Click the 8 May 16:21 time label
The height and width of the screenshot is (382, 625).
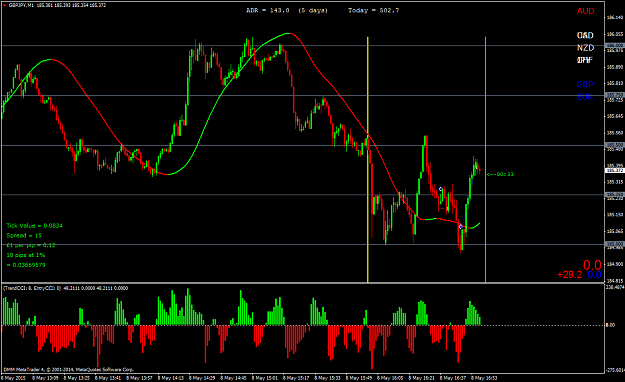pyautogui.click(x=421, y=378)
